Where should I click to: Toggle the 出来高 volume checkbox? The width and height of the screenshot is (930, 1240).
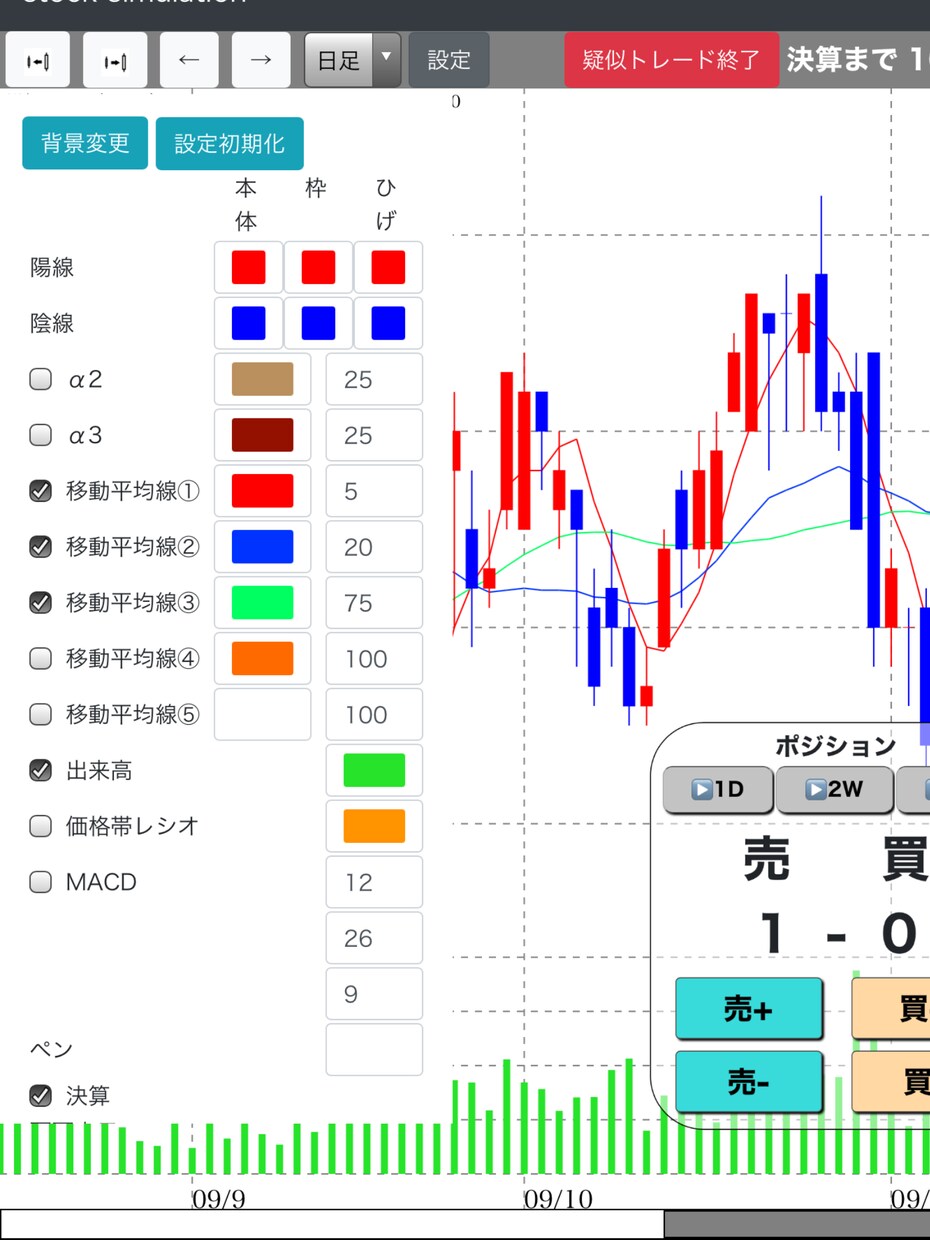(40, 770)
